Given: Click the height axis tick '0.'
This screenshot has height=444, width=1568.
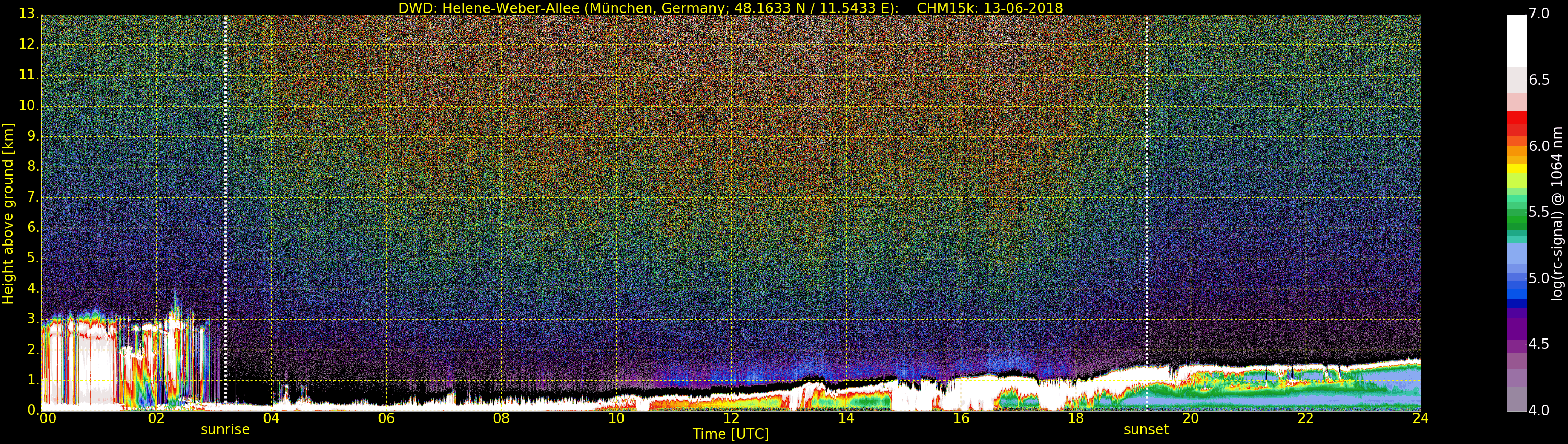Looking at the screenshot, I should [33, 411].
